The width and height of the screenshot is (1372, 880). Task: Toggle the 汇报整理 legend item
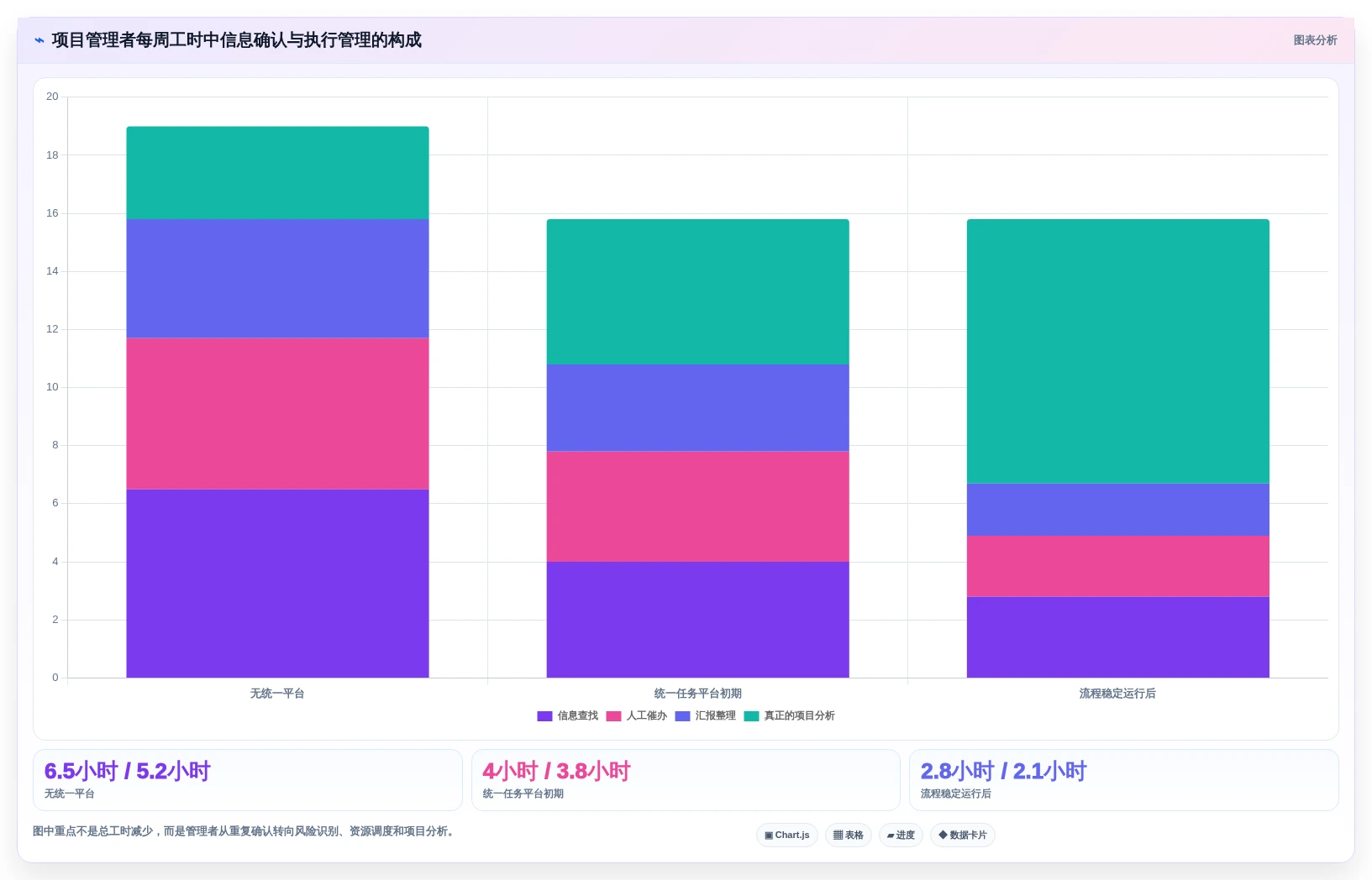point(706,715)
